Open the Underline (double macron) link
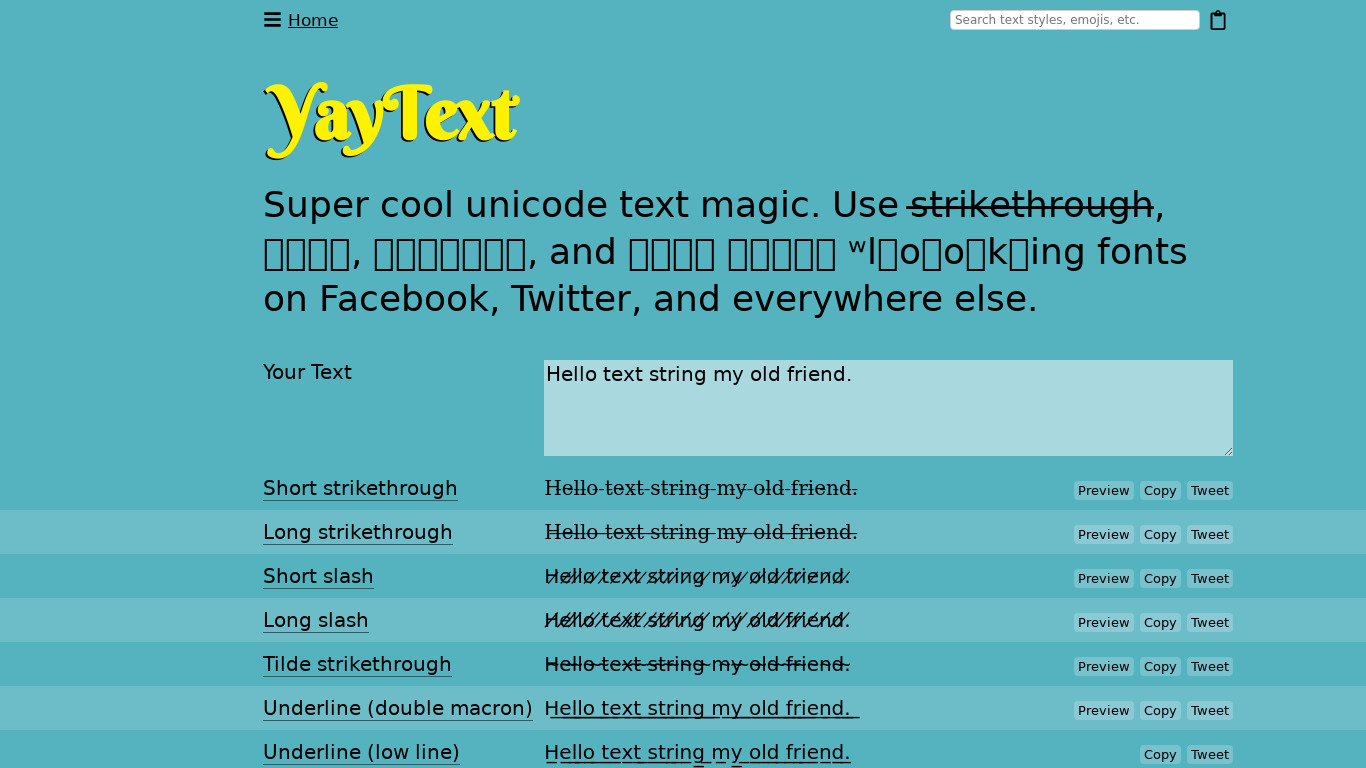Image resolution: width=1366 pixels, height=768 pixels. (x=398, y=708)
